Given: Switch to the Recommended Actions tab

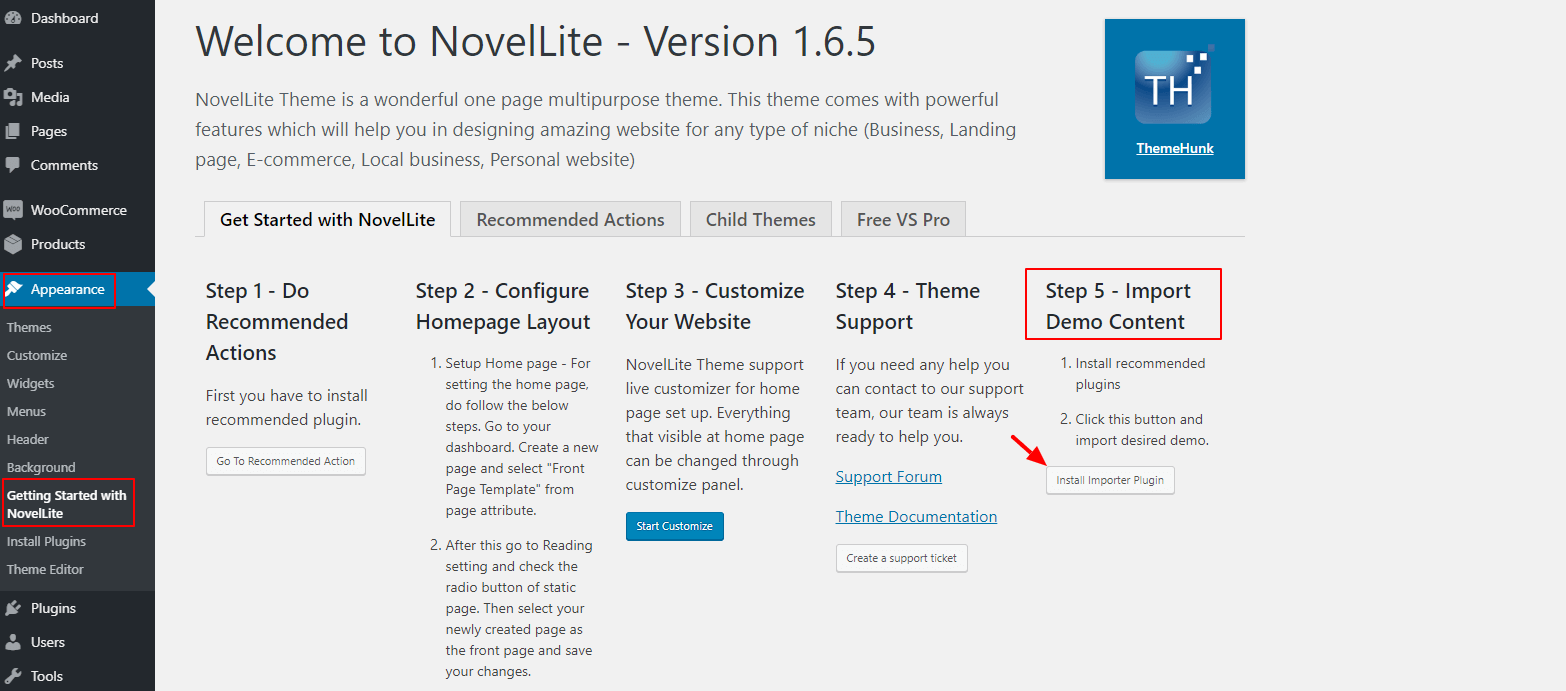Looking at the screenshot, I should [570, 218].
